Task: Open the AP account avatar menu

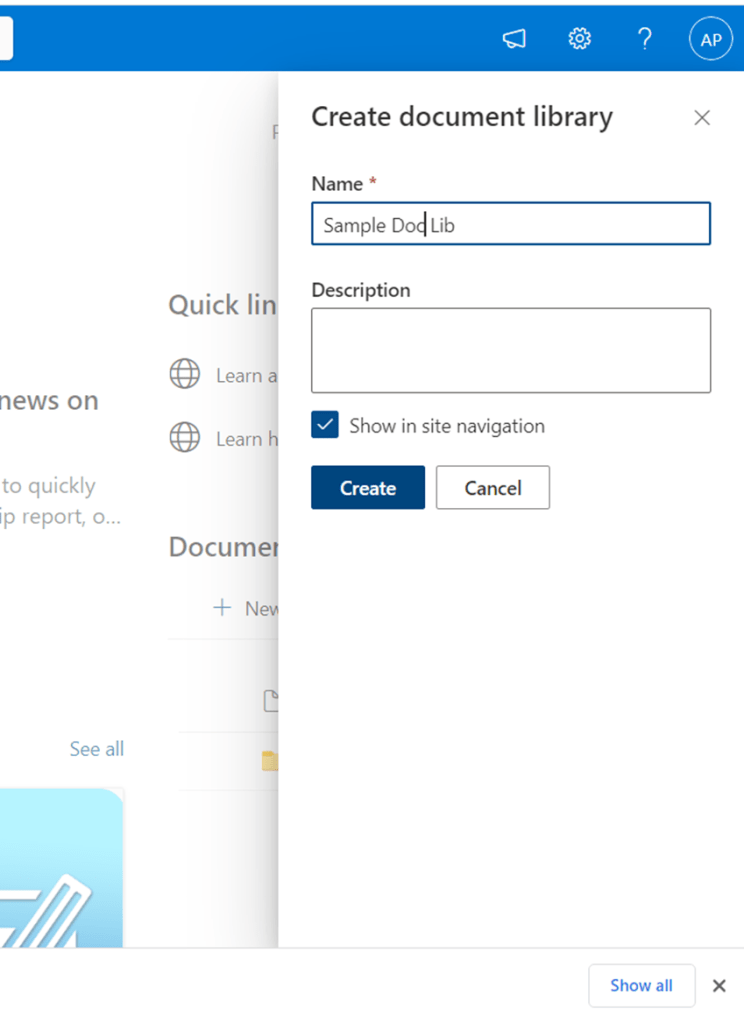Action: pyautogui.click(x=710, y=40)
